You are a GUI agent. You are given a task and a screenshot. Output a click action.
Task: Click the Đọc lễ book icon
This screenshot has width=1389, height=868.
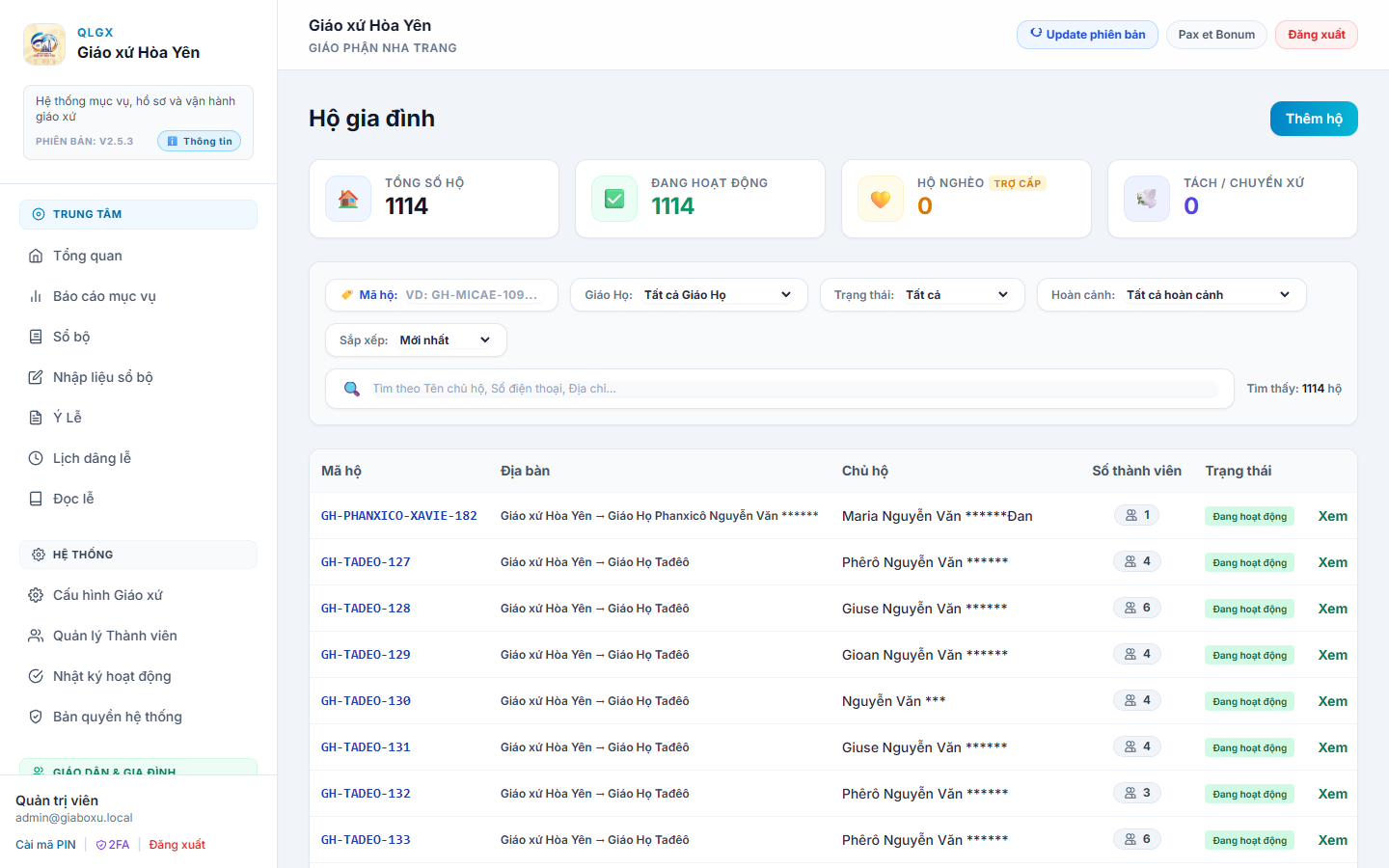(x=36, y=499)
